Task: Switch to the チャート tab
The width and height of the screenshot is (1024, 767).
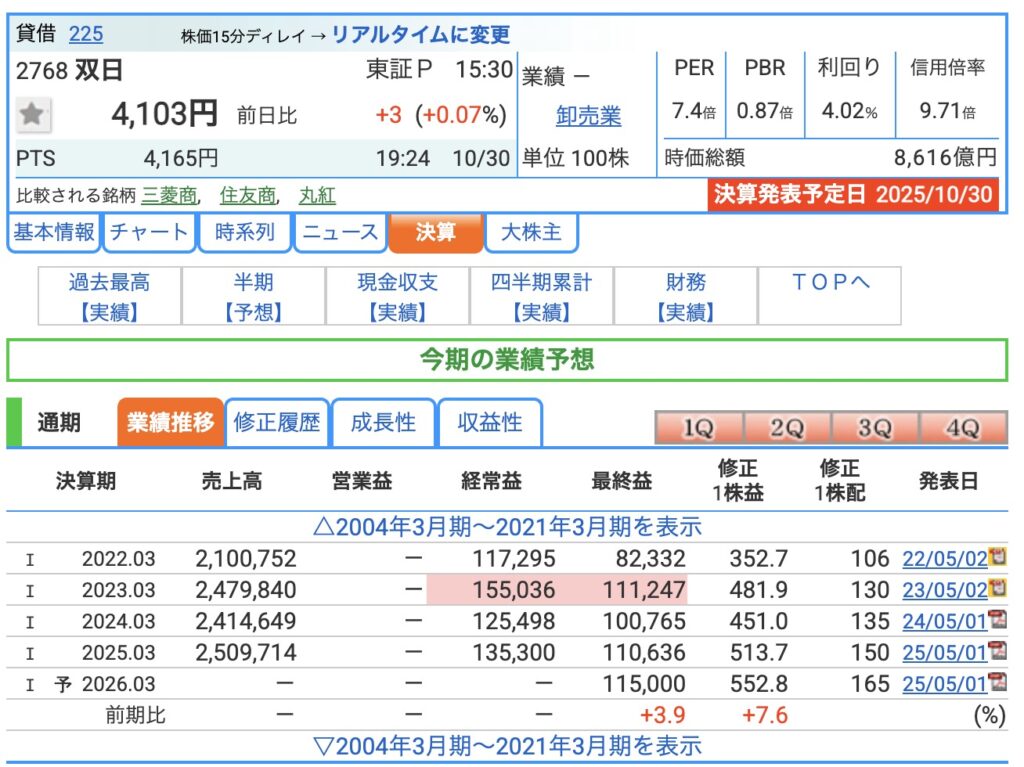Action: (x=148, y=233)
